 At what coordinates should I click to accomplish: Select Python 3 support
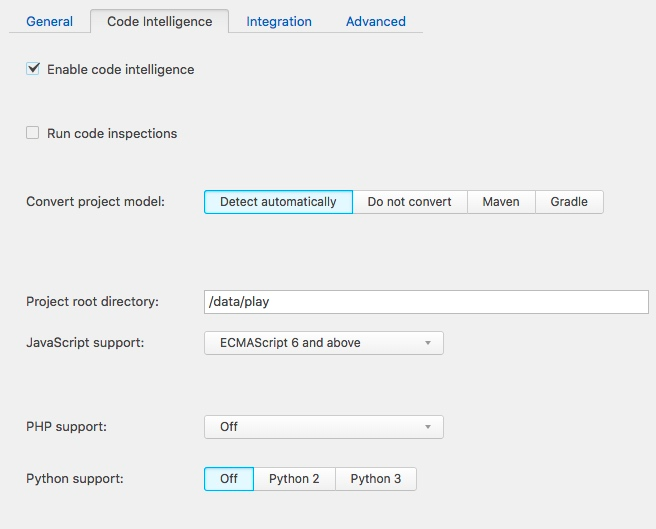tap(376, 479)
